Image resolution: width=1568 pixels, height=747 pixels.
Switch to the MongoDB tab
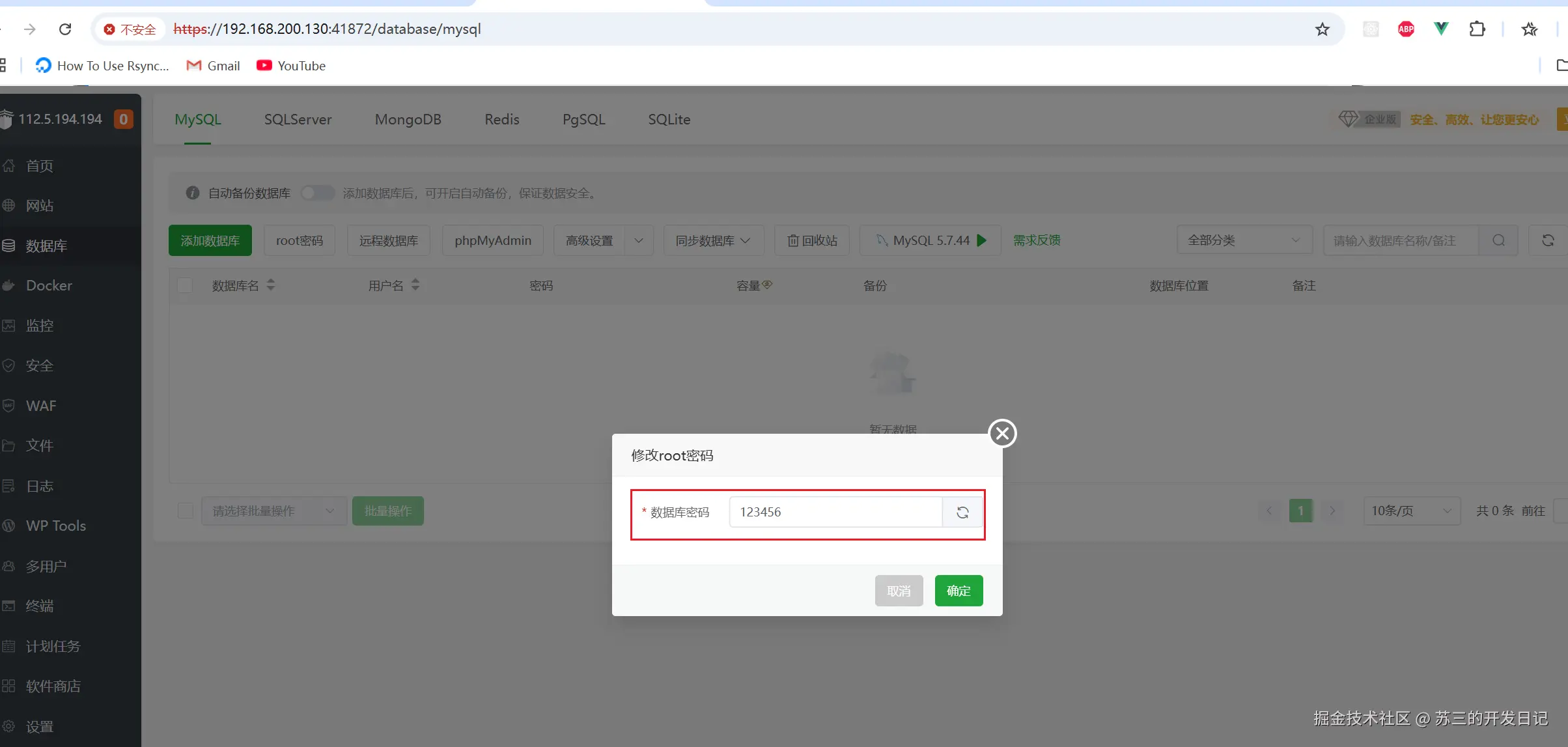408,119
